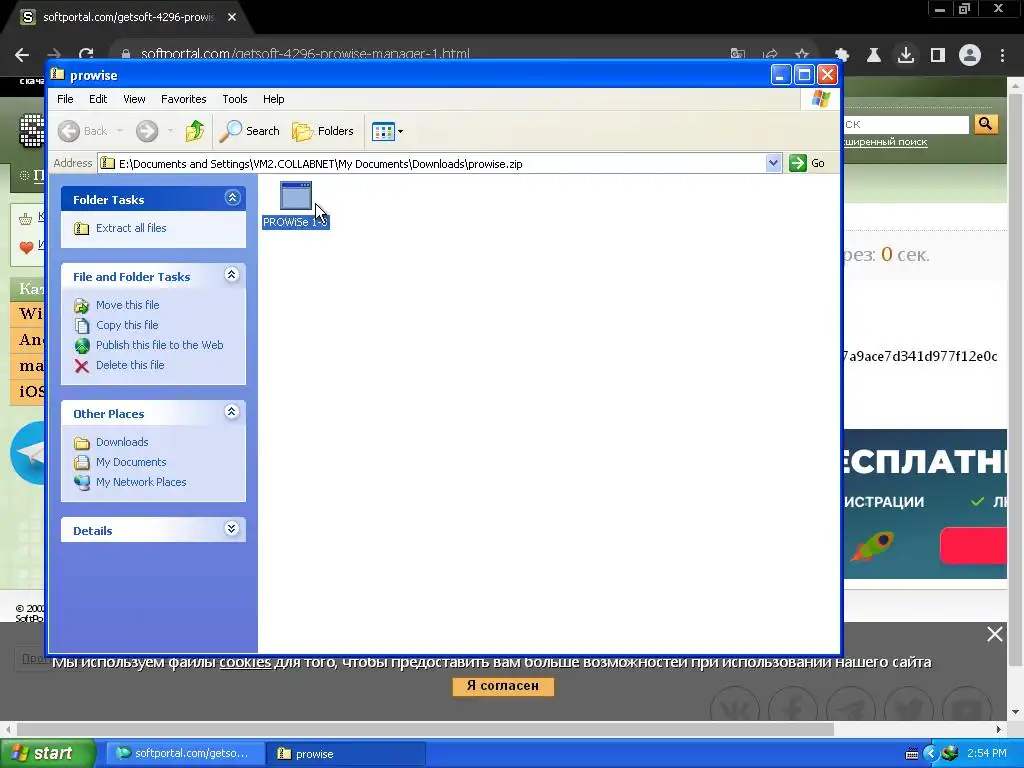Open the browser extensions puzzle icon

pyautogui.click(x=842, y=55)
